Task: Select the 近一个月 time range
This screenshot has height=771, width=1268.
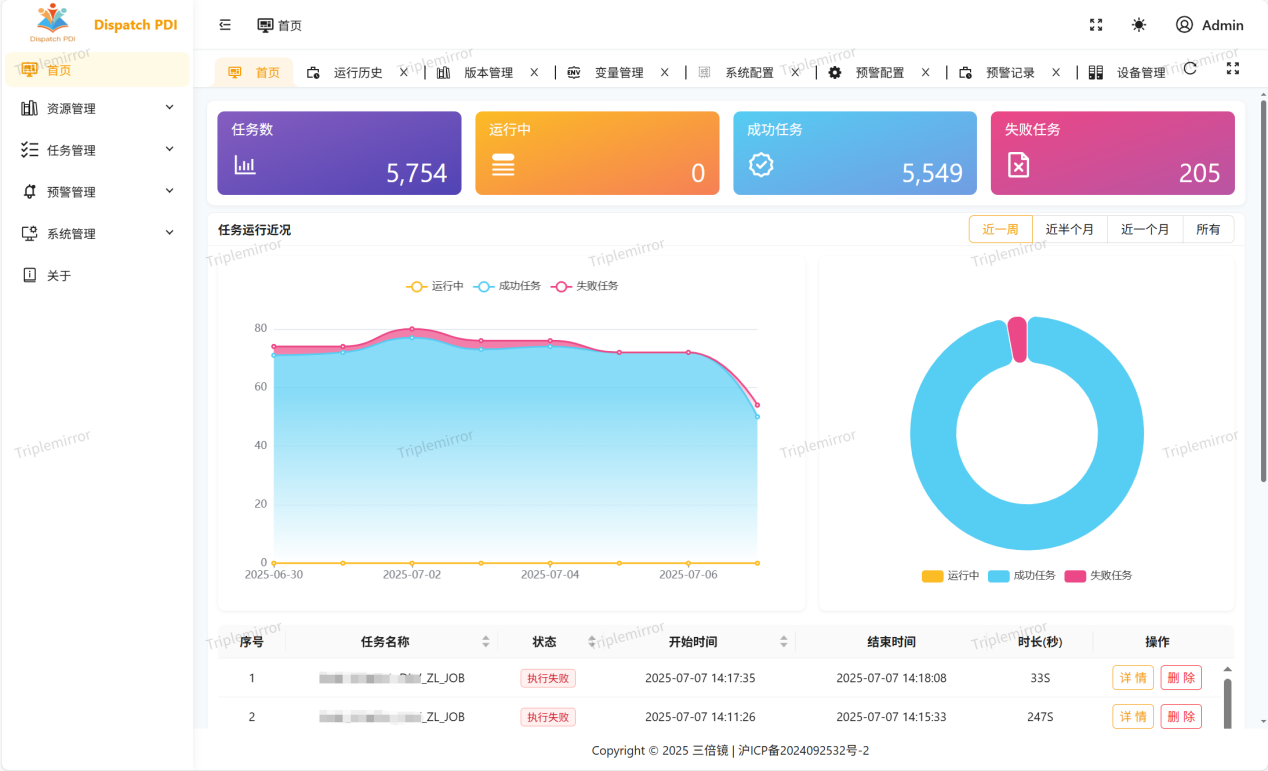Action: coord(1144,229)
